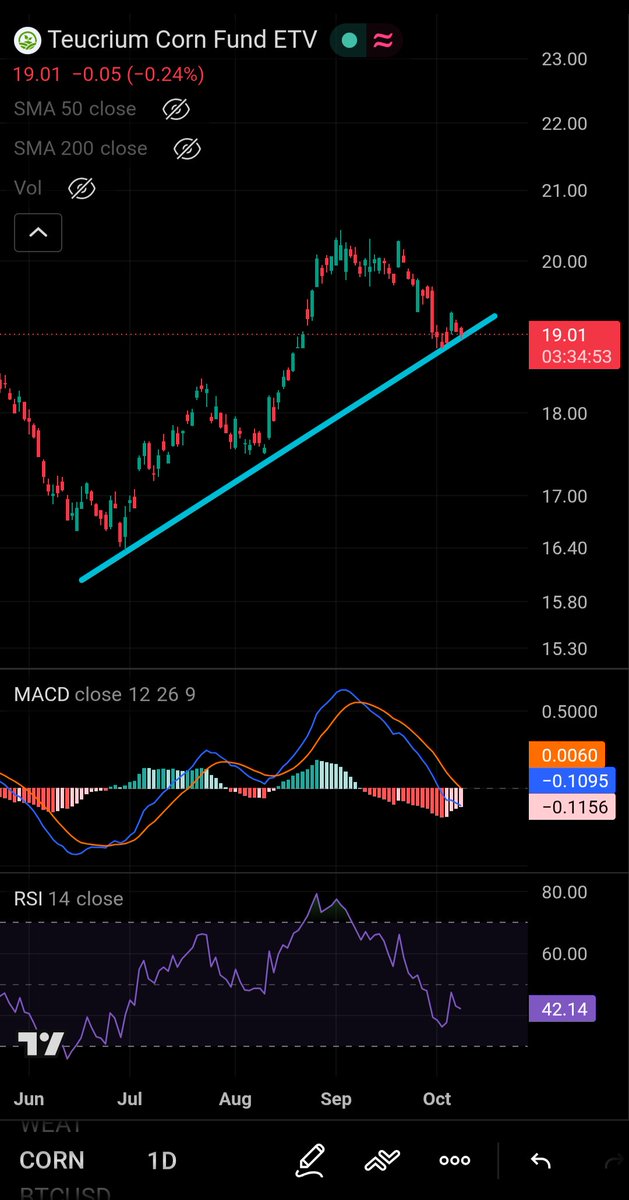The image size is (629, 1200).
Task: Tap the 23.00 price scale label
Action: click(x=564, y=59)
